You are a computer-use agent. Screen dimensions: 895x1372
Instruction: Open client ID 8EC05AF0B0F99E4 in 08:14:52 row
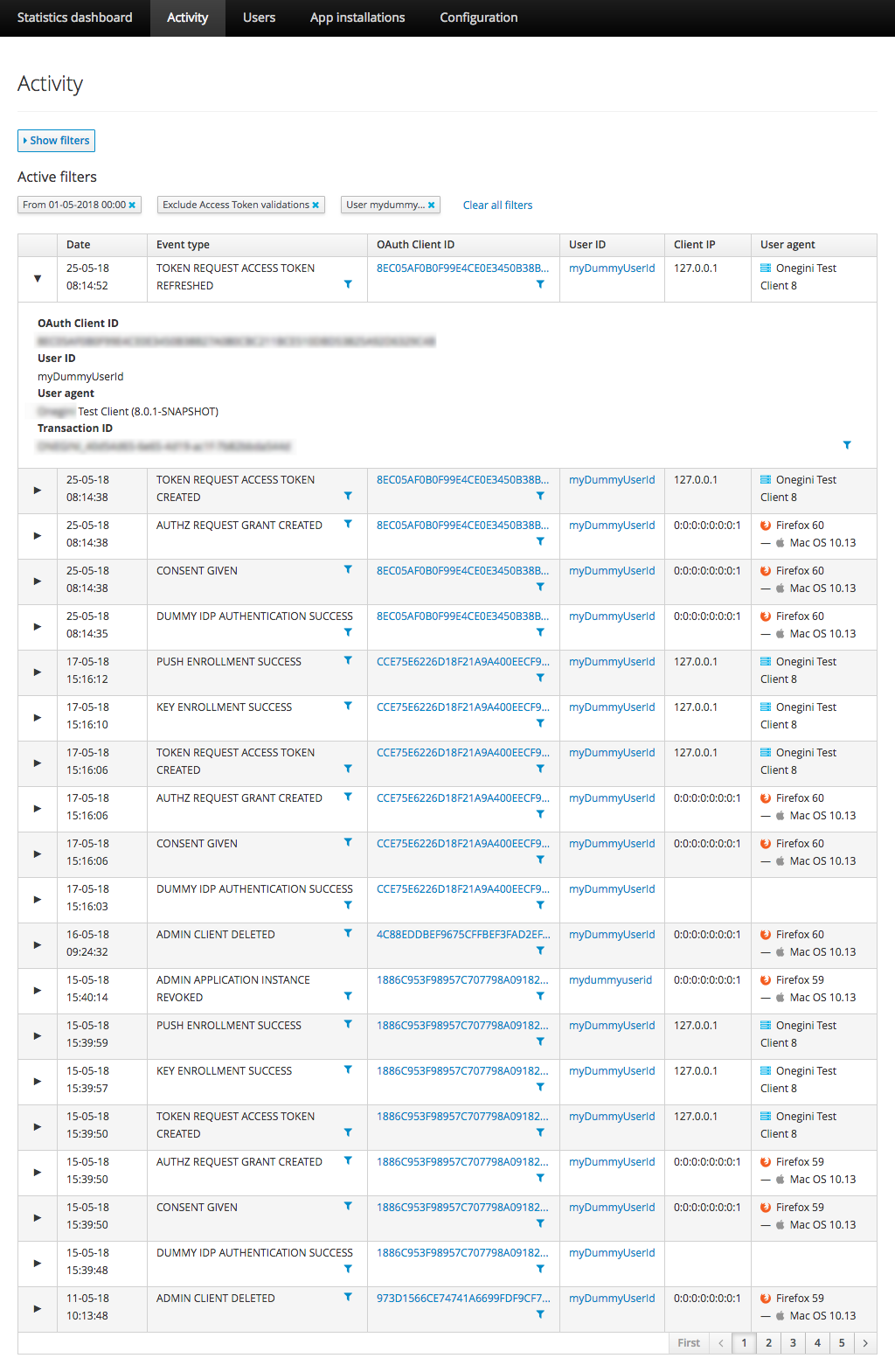[463, 268]
